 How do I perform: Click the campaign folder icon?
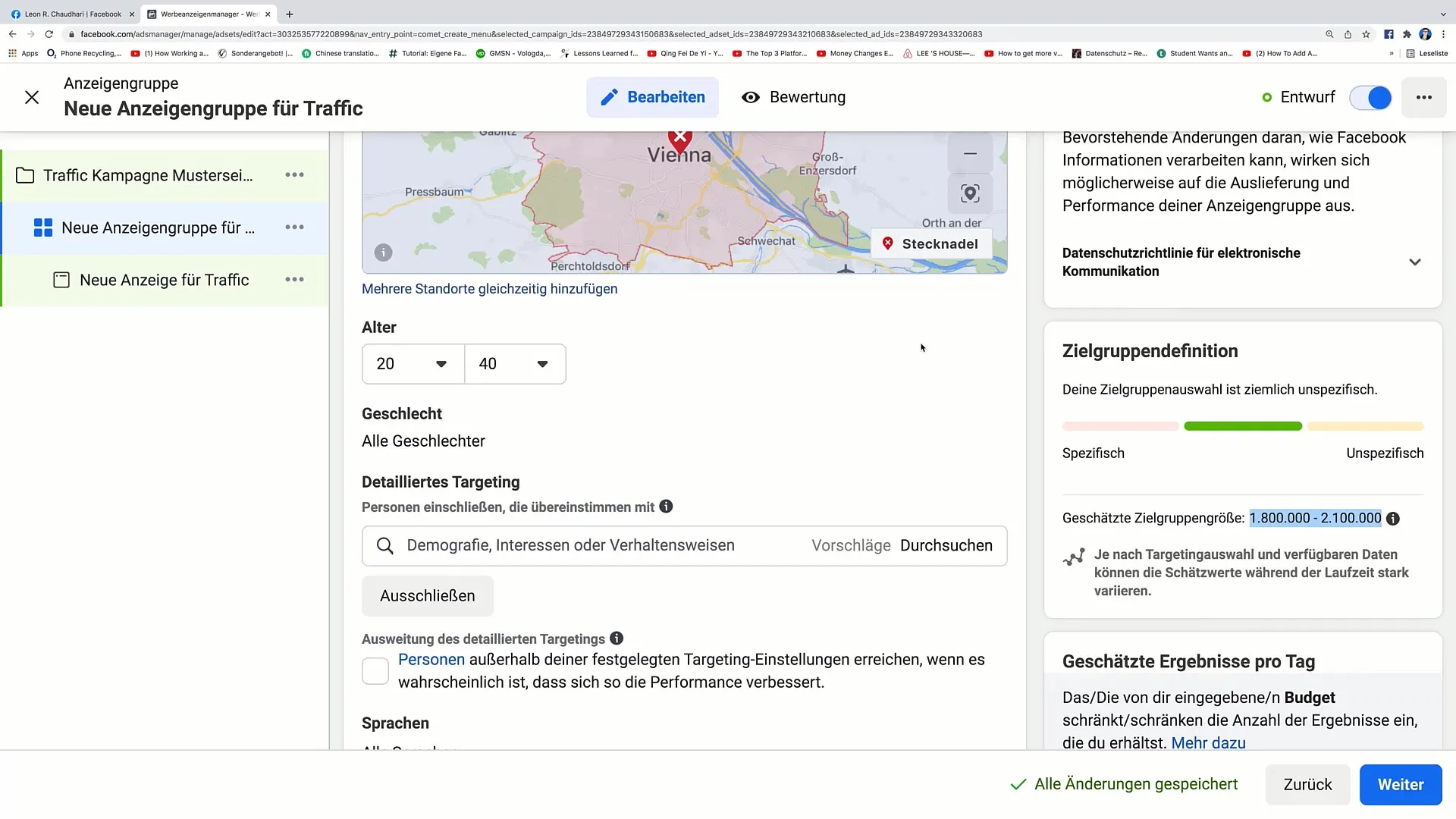[25, 175]
